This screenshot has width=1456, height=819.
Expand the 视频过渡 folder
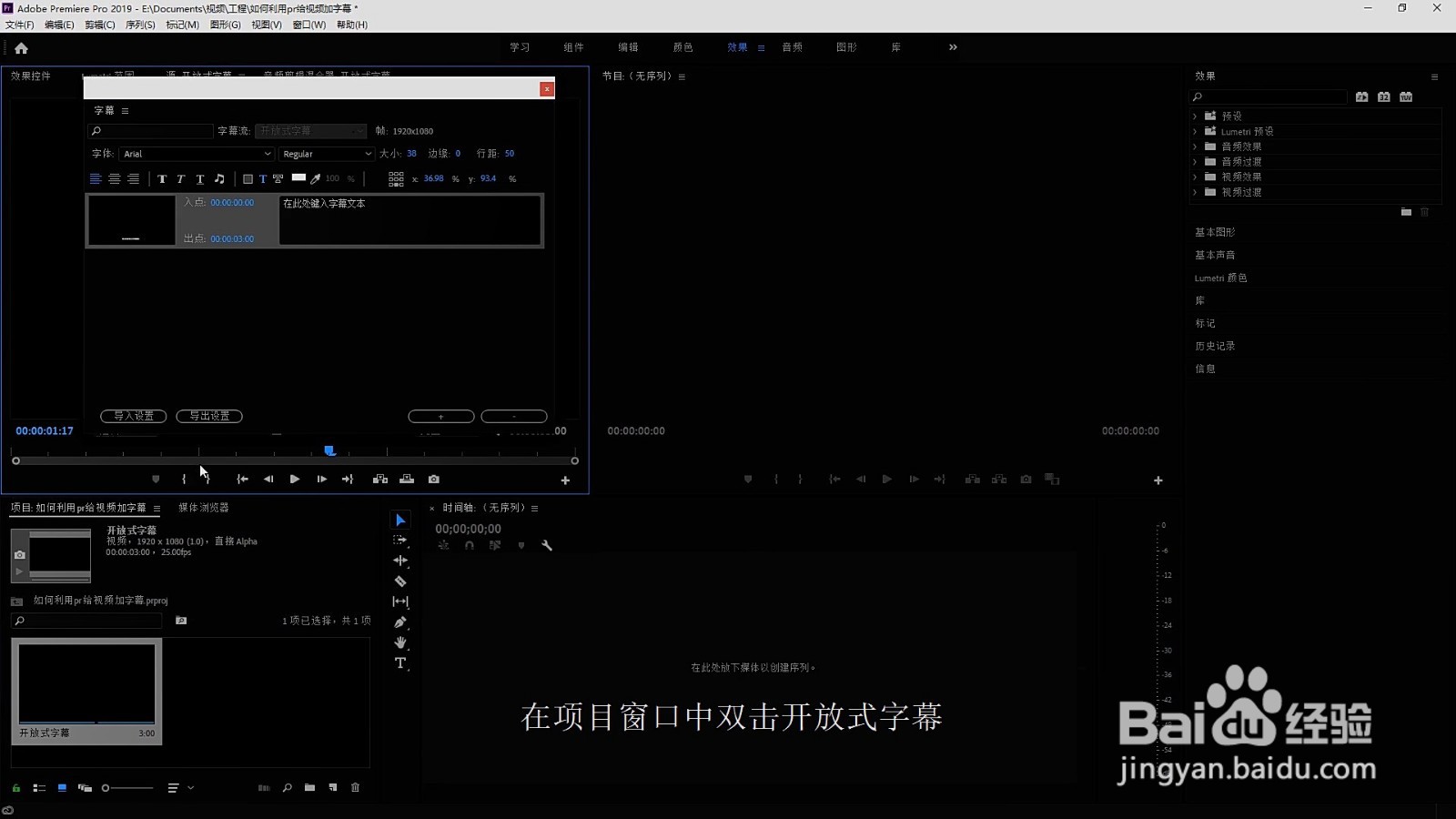(x=1195, y=192)
